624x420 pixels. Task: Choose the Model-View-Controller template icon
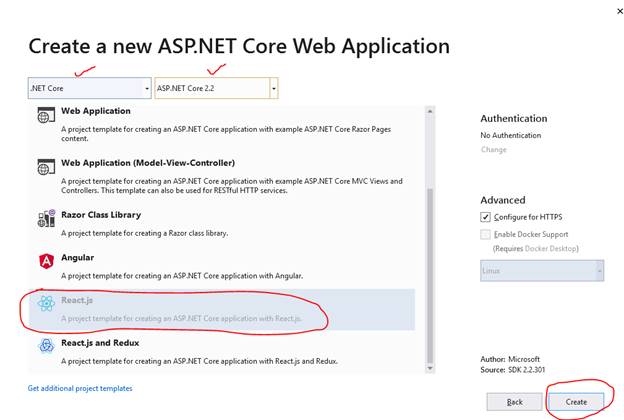tap(46, 167)
